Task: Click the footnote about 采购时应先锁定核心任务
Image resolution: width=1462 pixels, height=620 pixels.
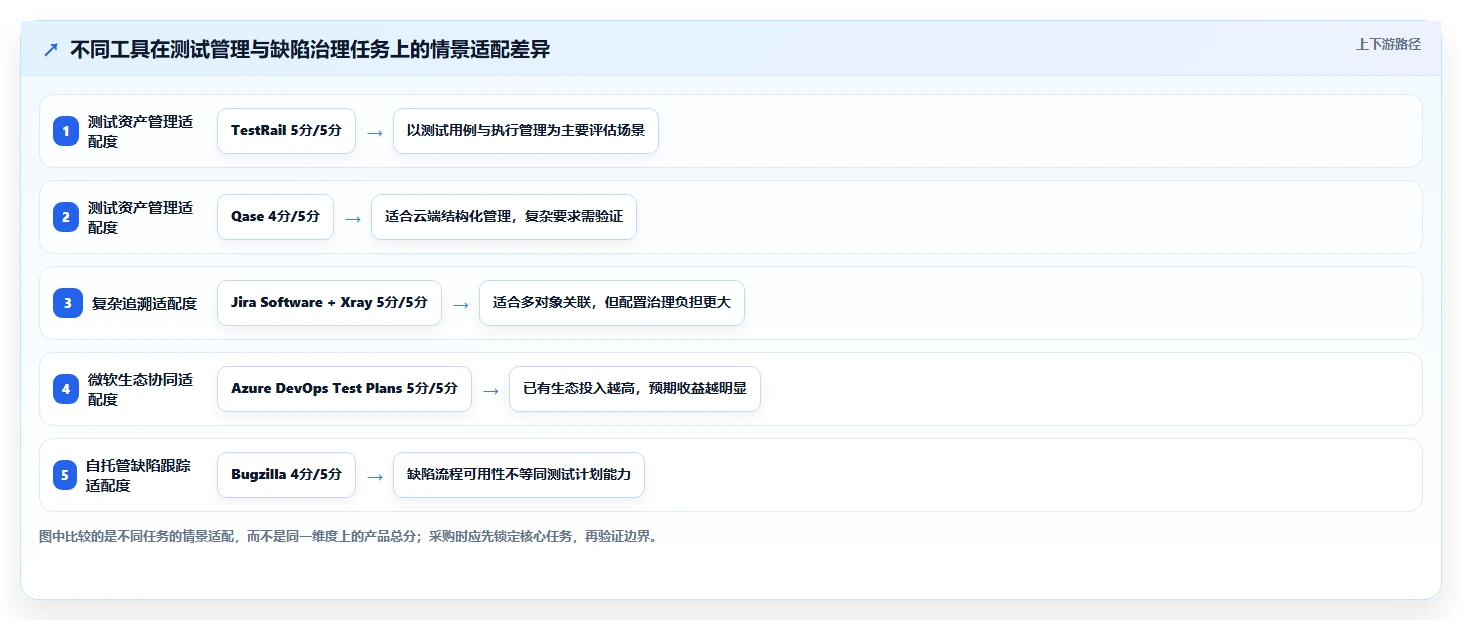Action: (x=348, y=537)
